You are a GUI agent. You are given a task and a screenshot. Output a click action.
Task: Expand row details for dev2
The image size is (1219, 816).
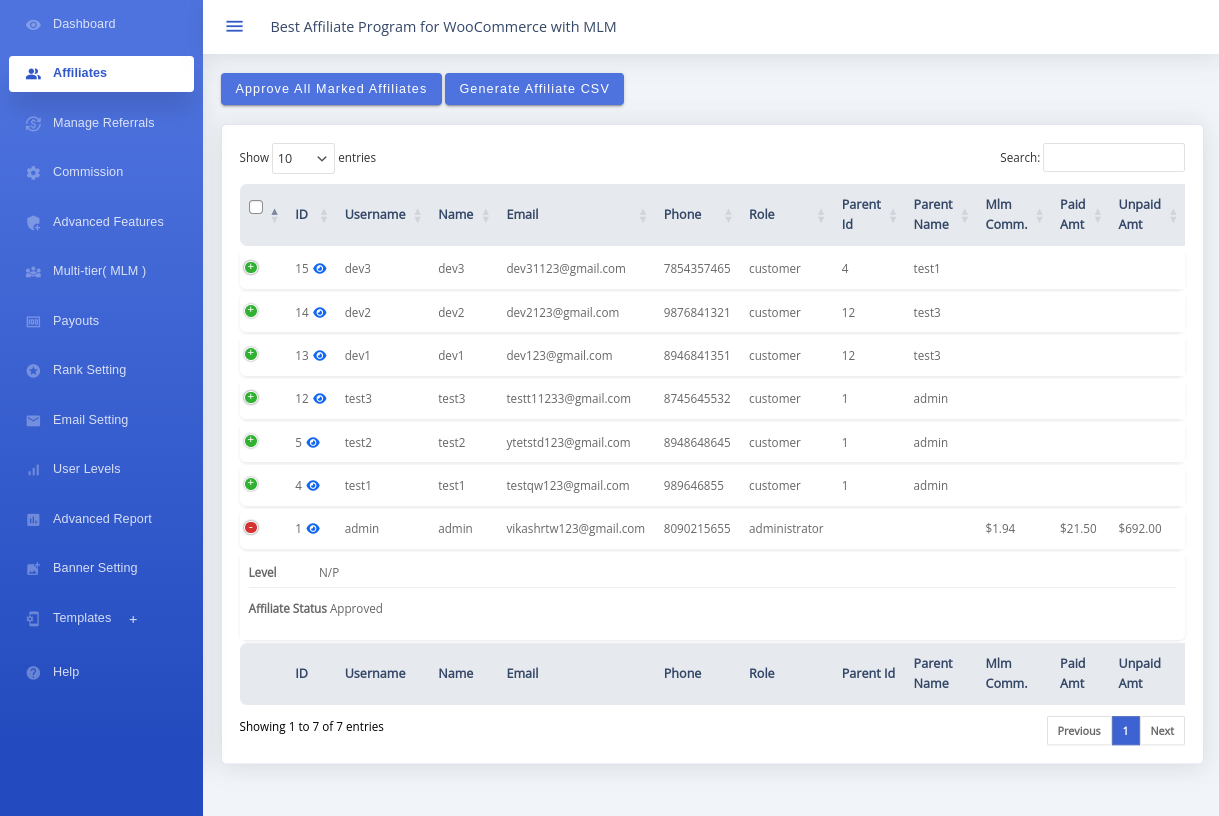tap(251, 311)
